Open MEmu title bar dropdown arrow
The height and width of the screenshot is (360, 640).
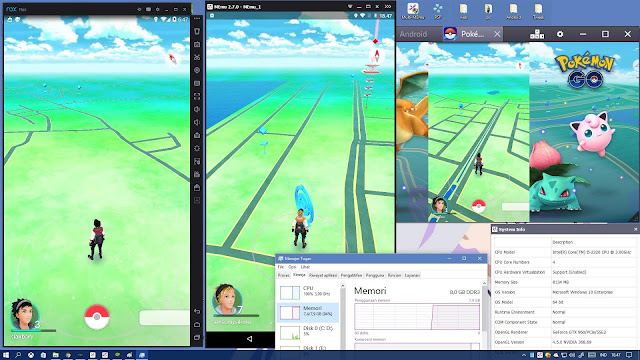tap(350, 7)
